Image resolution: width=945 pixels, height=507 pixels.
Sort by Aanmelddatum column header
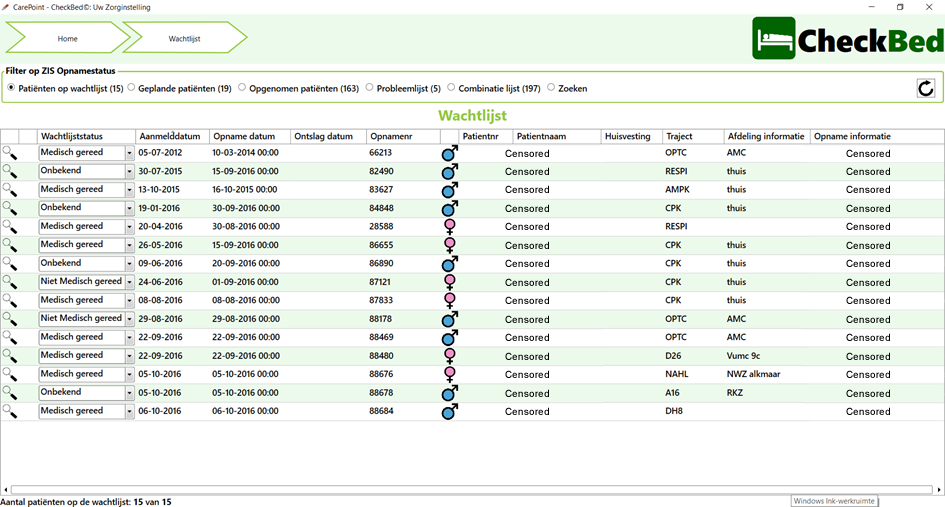pyautogui.click(x=172, y=136)
